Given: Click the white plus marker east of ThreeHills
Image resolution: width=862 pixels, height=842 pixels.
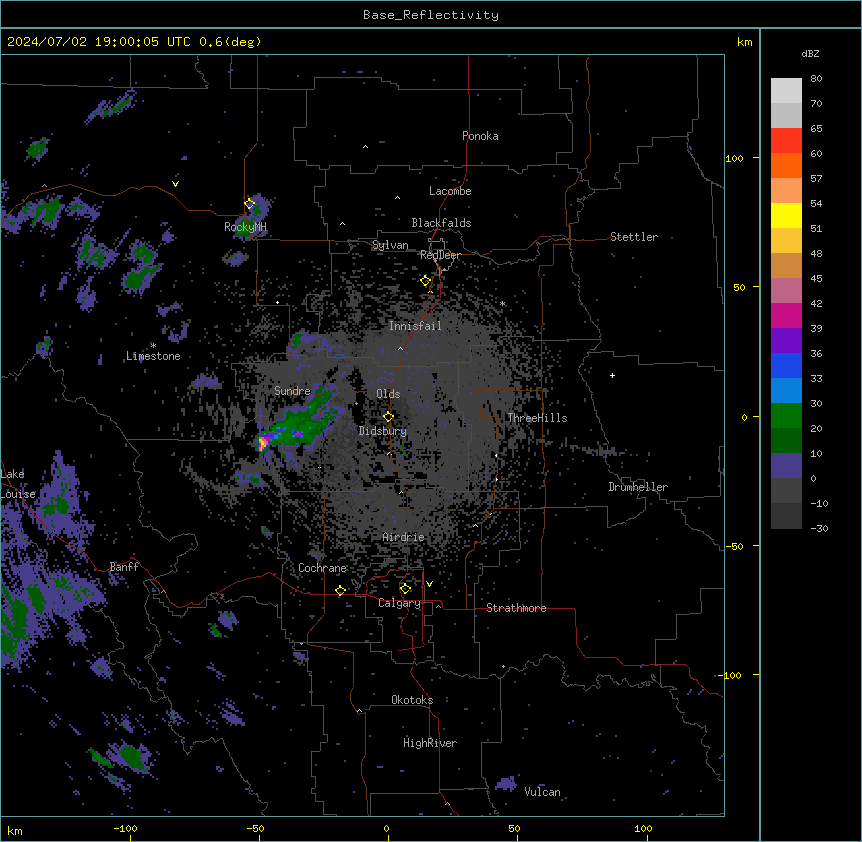Looking at the screenshot, I should [x=612, y=375].
